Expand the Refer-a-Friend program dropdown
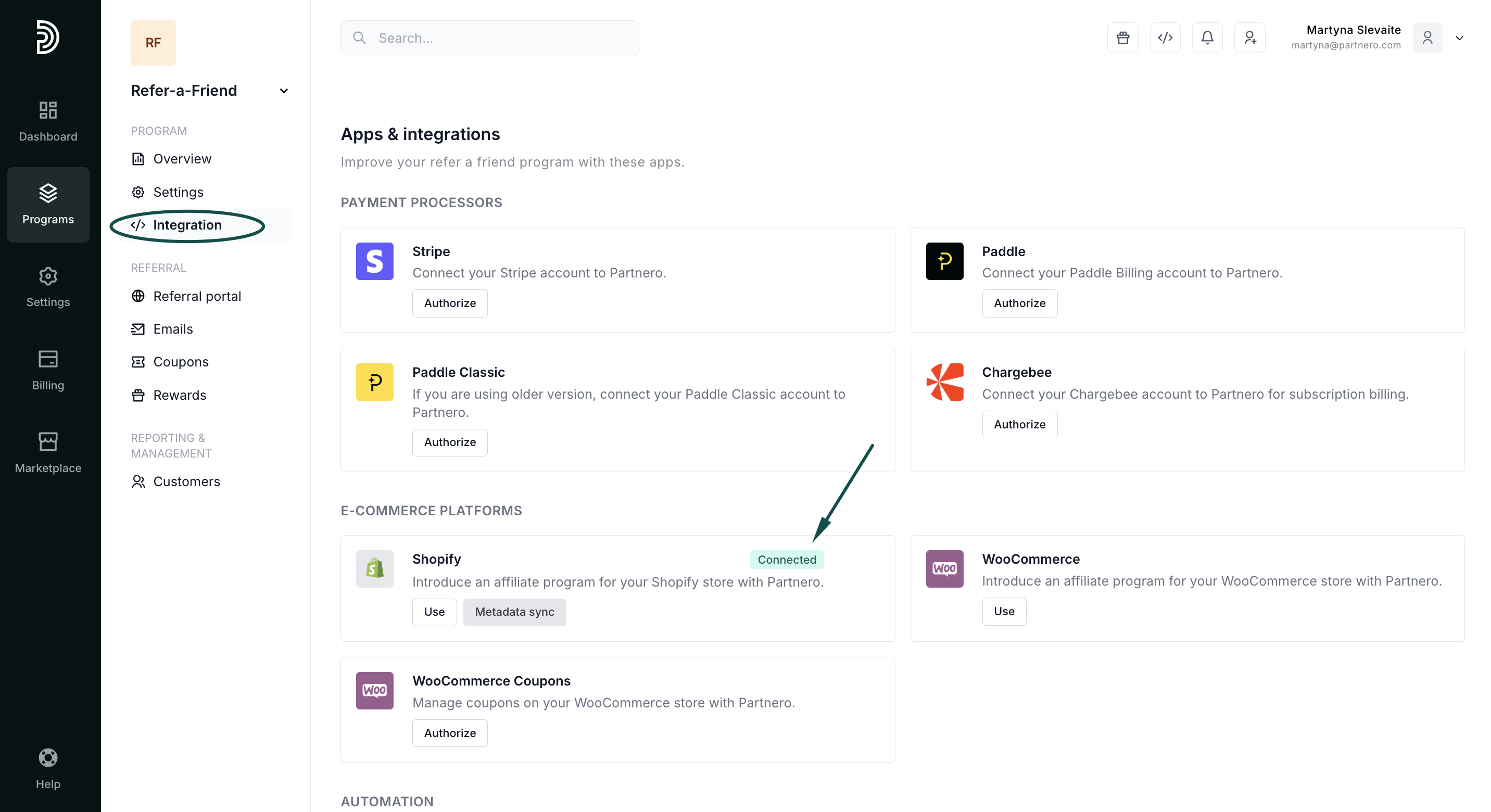The image size is (1491, 812). click(284, 91)
